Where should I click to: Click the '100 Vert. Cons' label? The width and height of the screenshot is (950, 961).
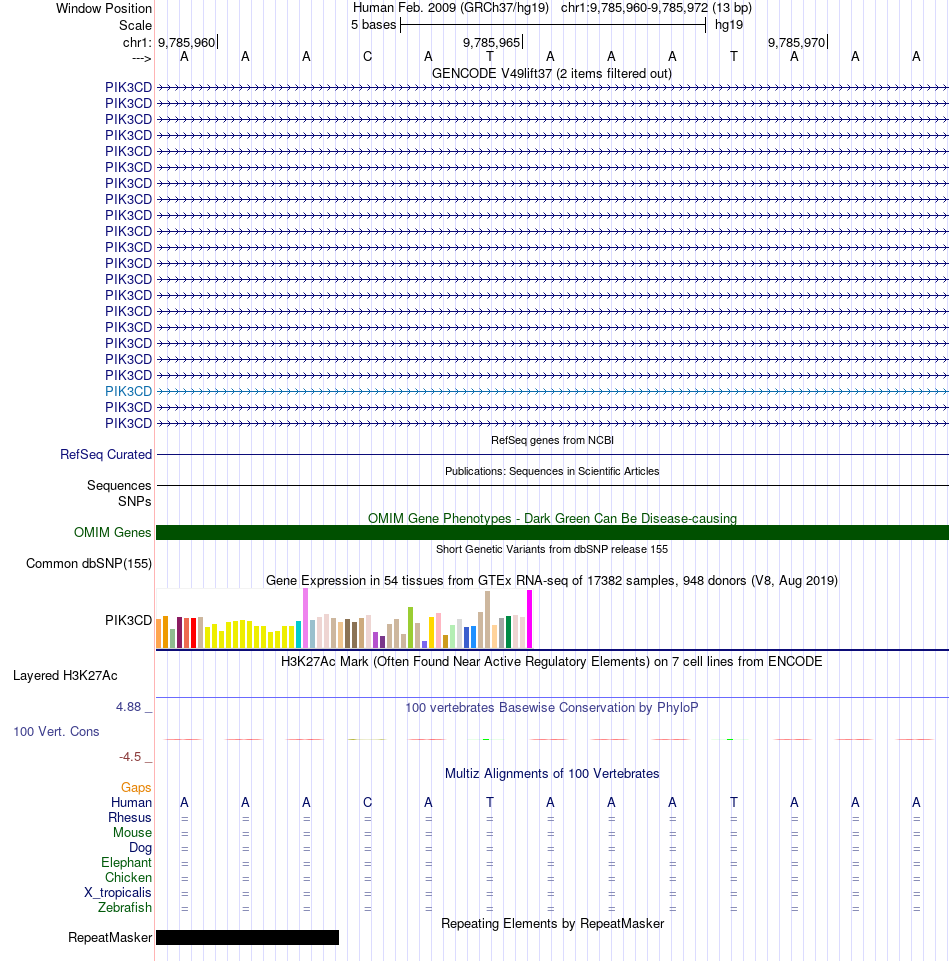(x=56, y=732)
